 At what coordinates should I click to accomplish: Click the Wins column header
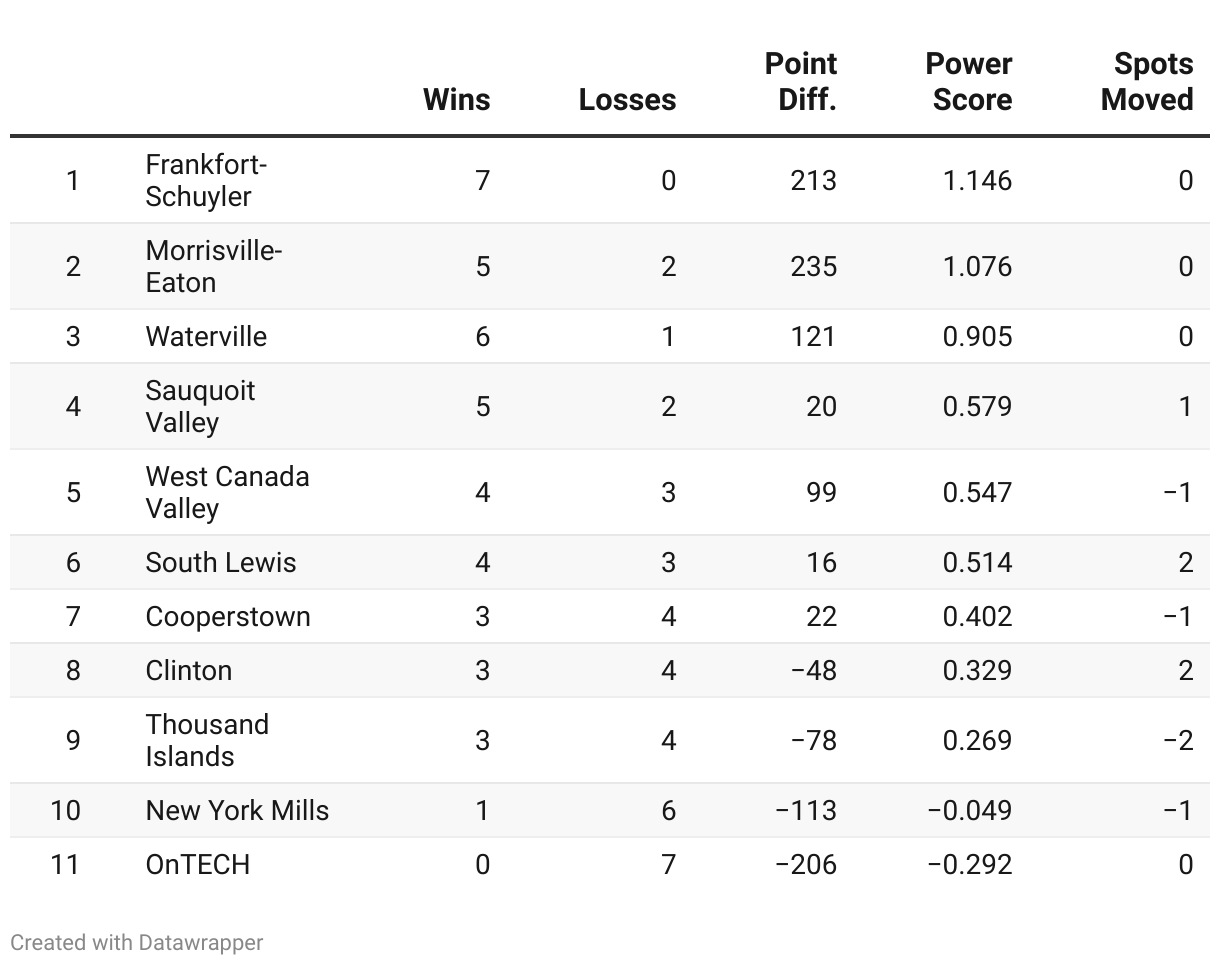pyautogui.click(x=456, y=99)
